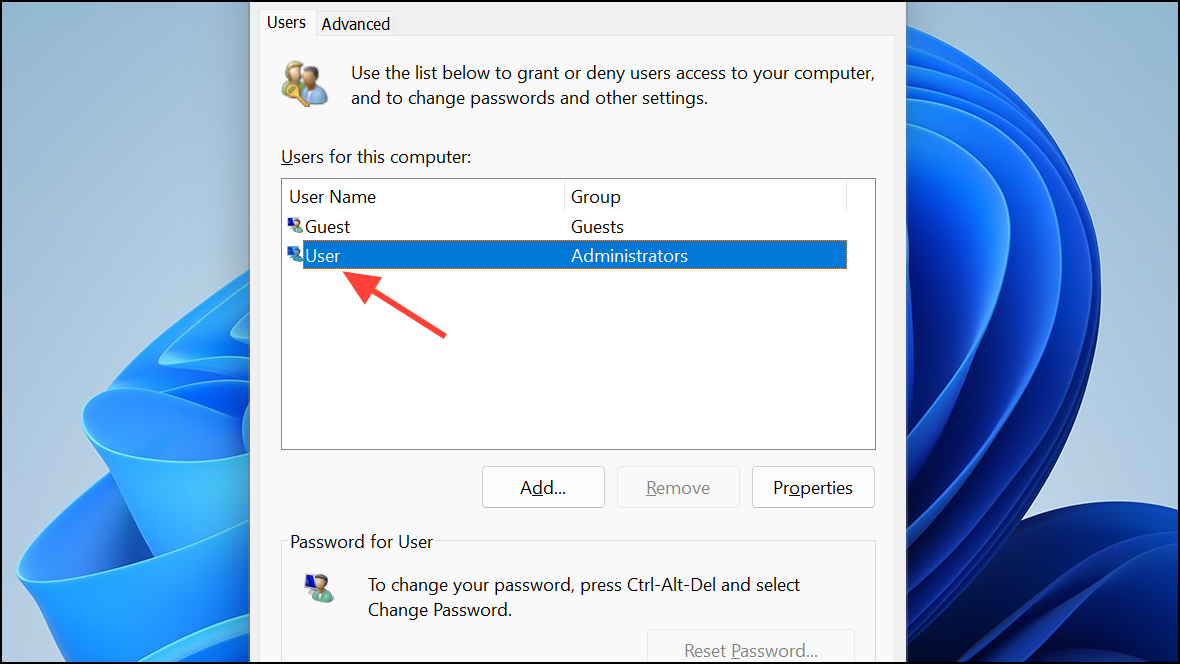The width and height of the screenshot is (1180, 664).
Task: Select the Users tab
Action: (287, 22)
